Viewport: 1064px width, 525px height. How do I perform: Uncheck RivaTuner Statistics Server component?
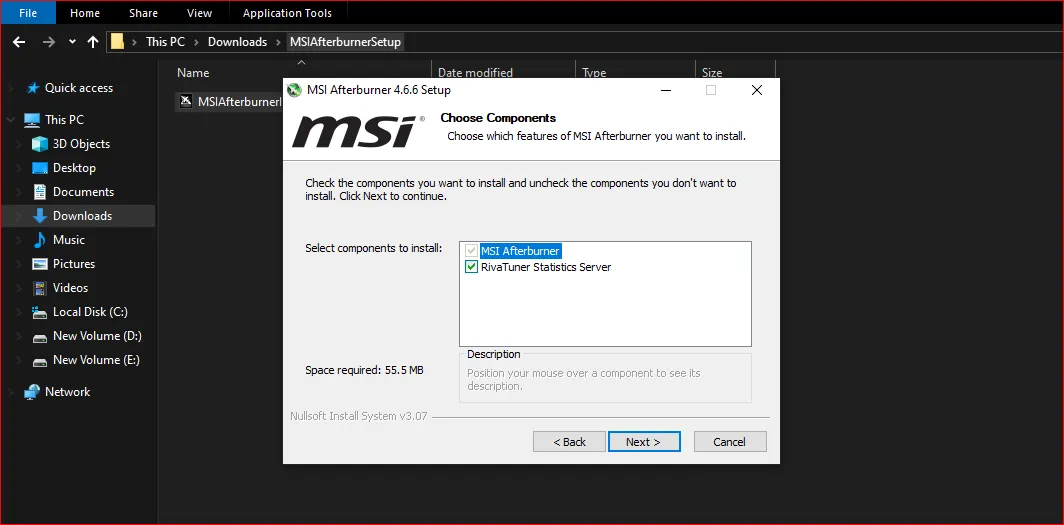pos(471,267)
